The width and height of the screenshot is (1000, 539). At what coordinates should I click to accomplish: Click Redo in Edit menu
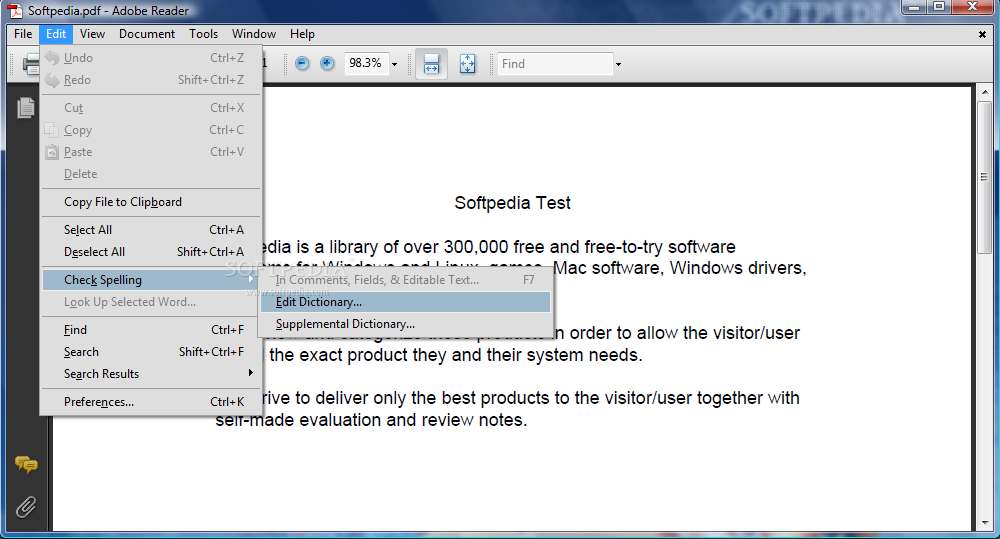151,80
